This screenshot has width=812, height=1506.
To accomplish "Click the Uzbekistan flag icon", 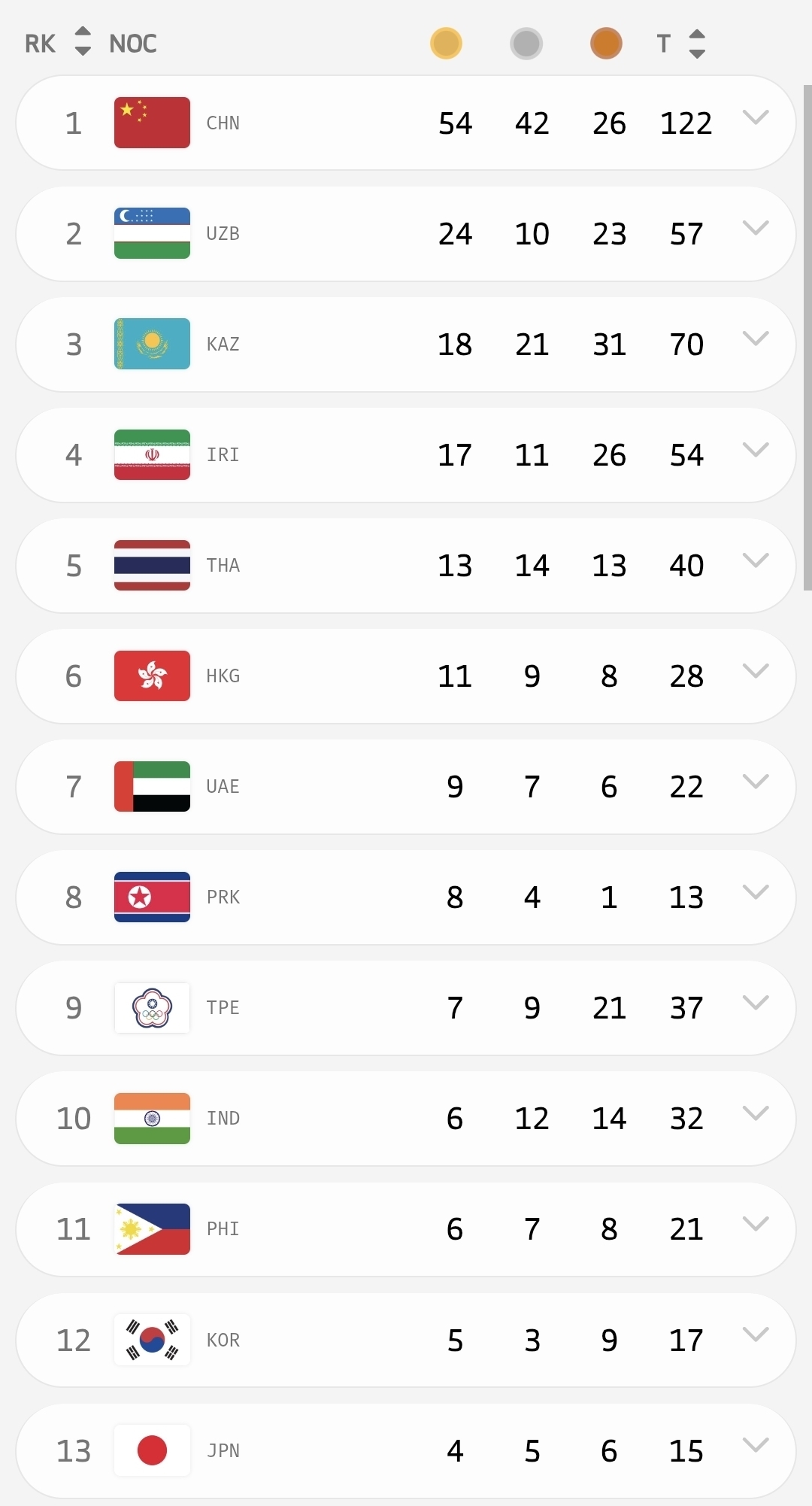I will 152,233.
